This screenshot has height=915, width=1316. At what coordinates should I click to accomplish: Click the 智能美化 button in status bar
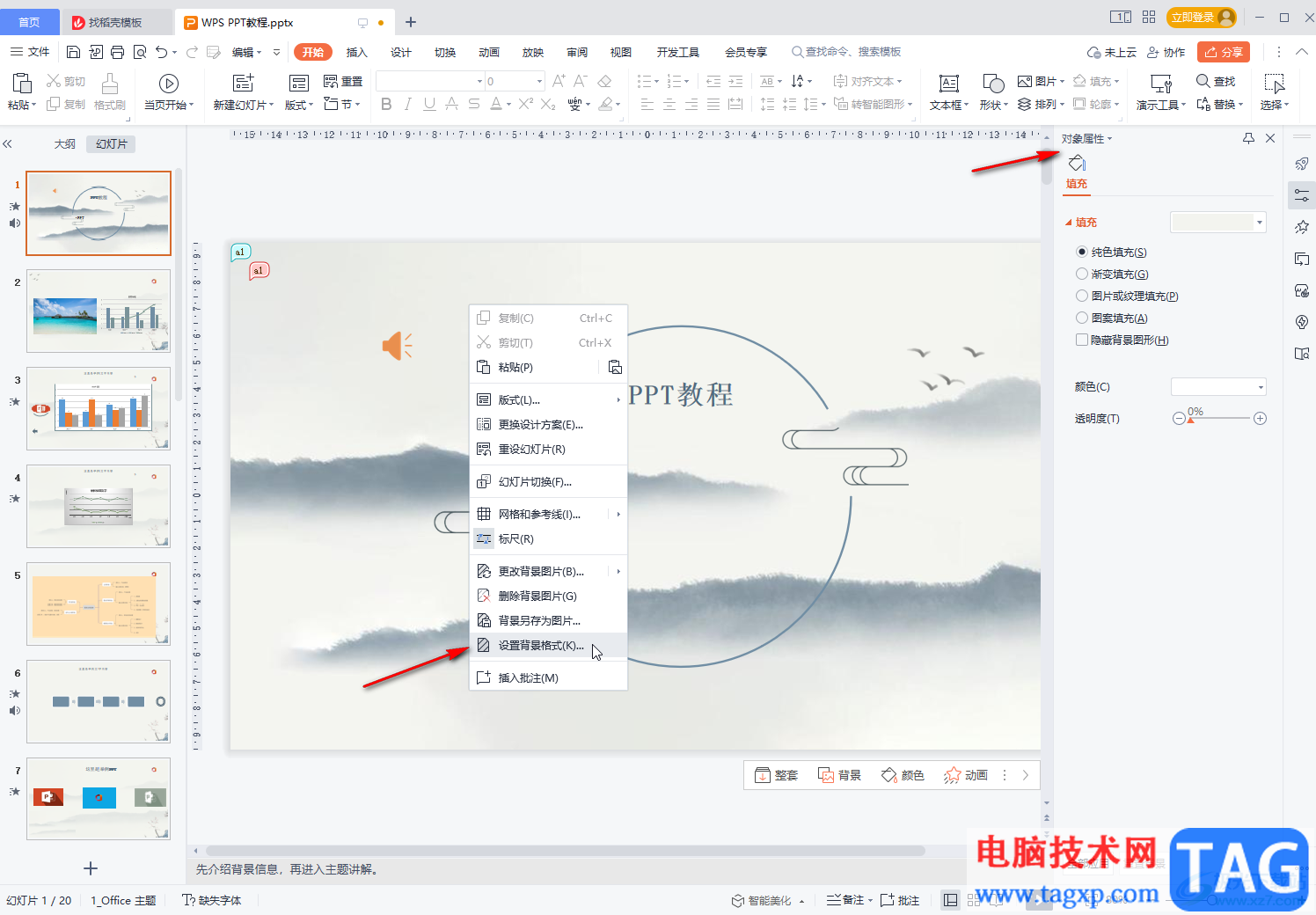[768, 900]
